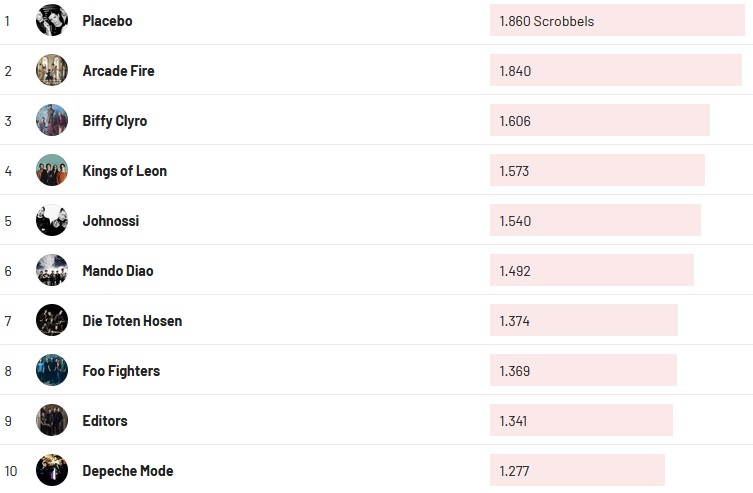
Task: Open the Mando Diao avatar image
Action: (x=52, y=271)
